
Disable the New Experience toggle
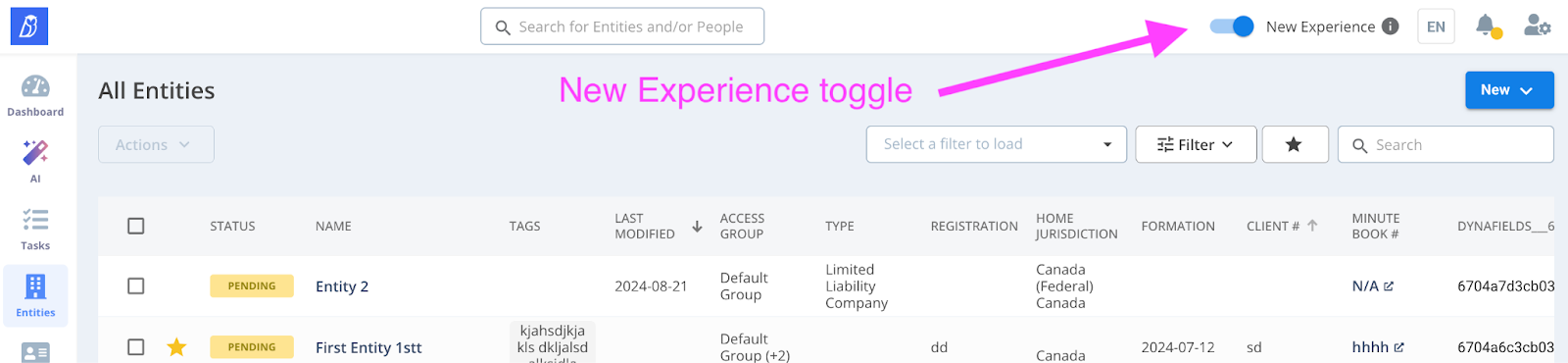1232,26
